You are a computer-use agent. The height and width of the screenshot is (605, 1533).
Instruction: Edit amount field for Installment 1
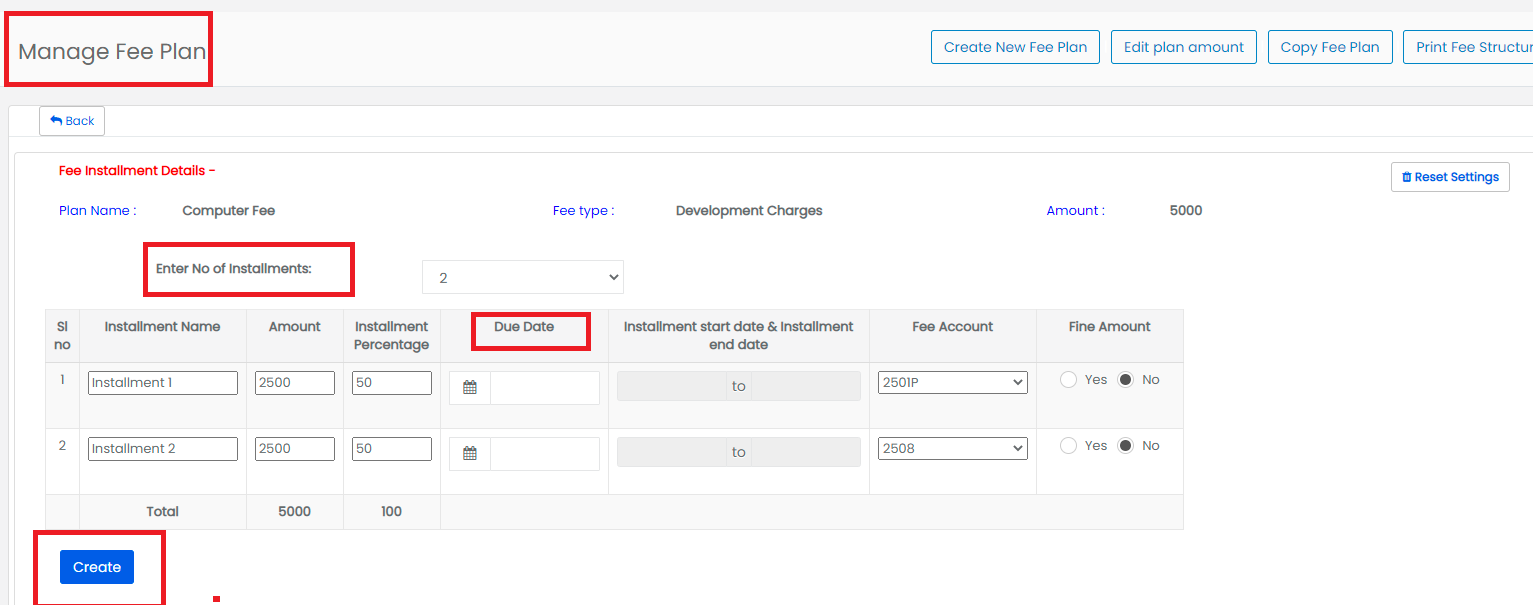point(295,383)
